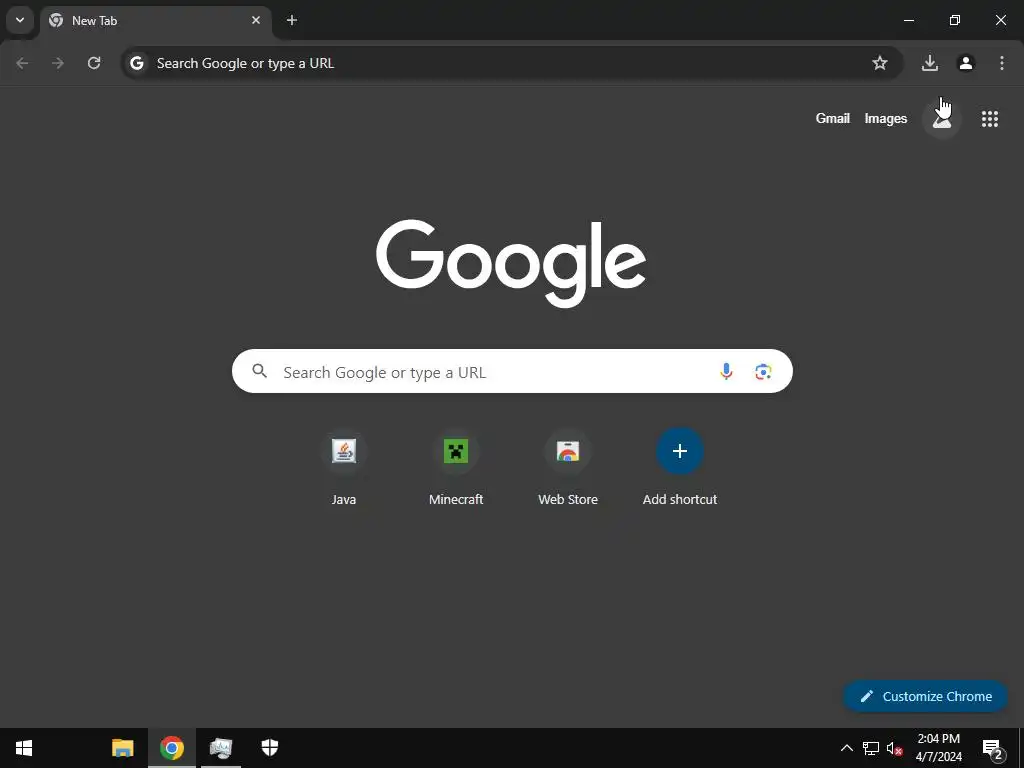Image resolution: width=1024 pixels, height=768 pixels.
Task: Open the Java shortcut
Action: 344,468
